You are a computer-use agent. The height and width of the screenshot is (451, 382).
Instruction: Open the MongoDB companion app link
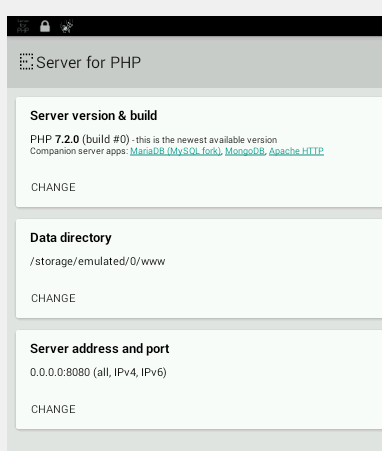coord(245,151)
